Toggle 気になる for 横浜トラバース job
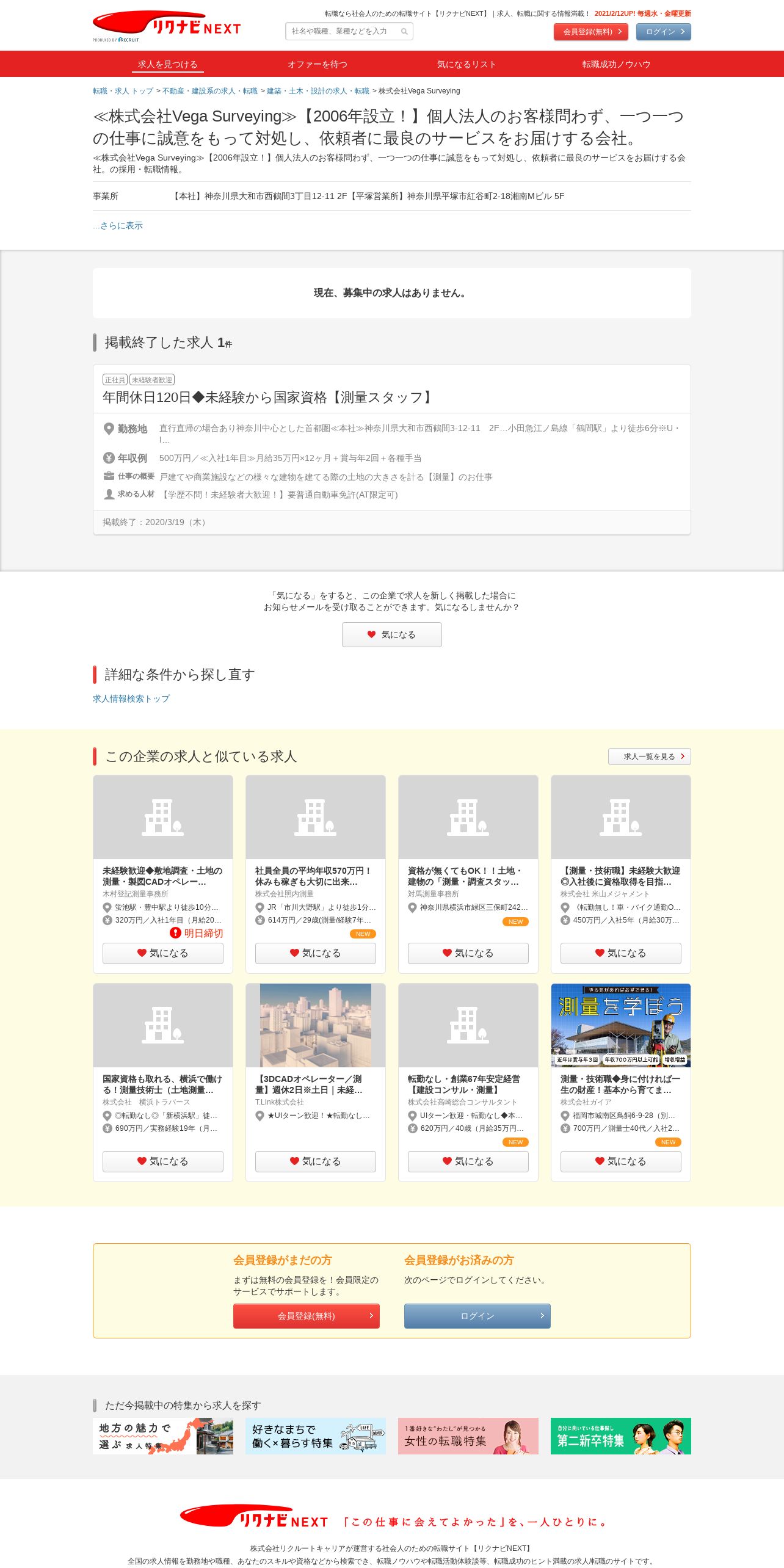 click(163, 1161)
